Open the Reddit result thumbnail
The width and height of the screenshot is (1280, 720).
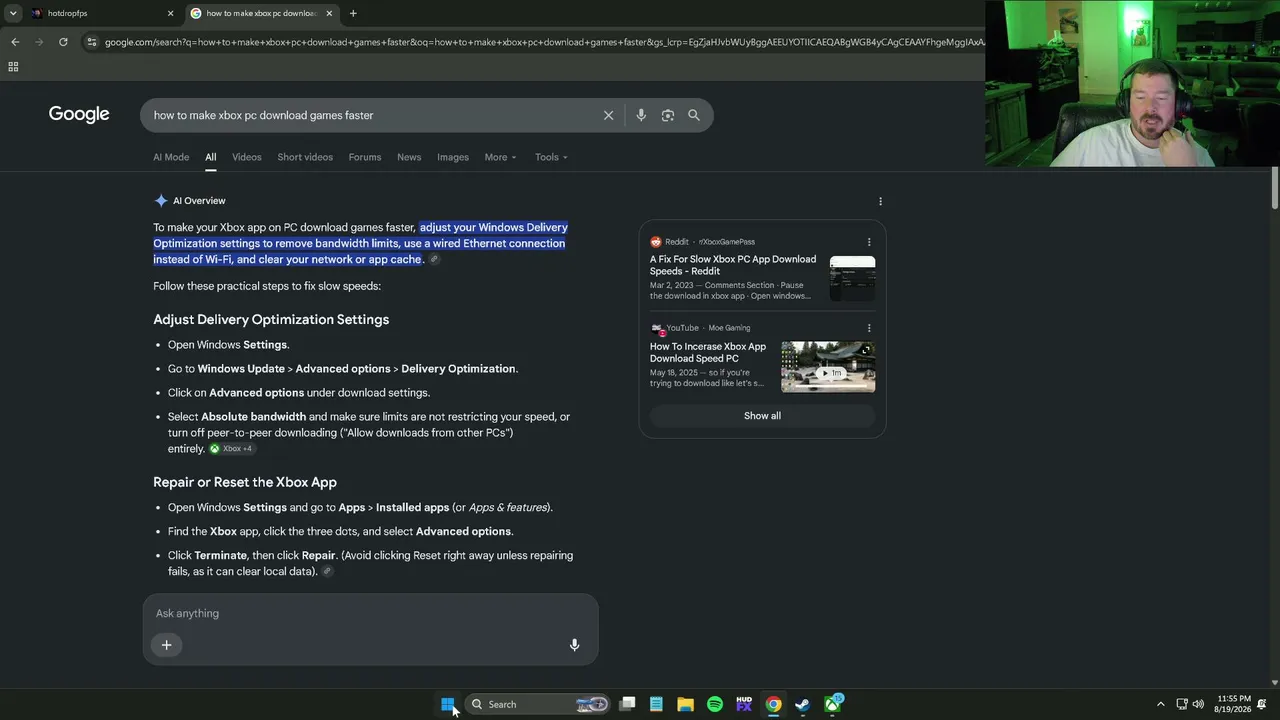click(x=852, y=278)
